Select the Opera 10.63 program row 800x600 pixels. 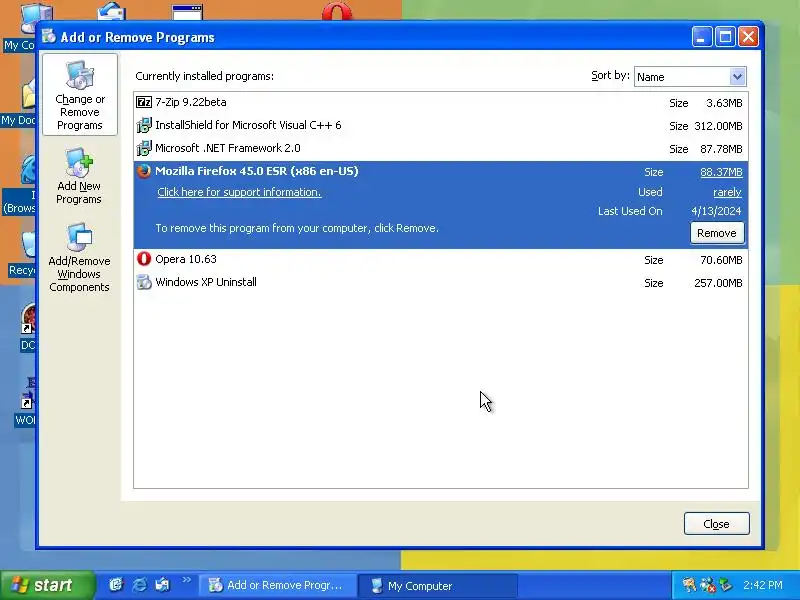(441, 260)
